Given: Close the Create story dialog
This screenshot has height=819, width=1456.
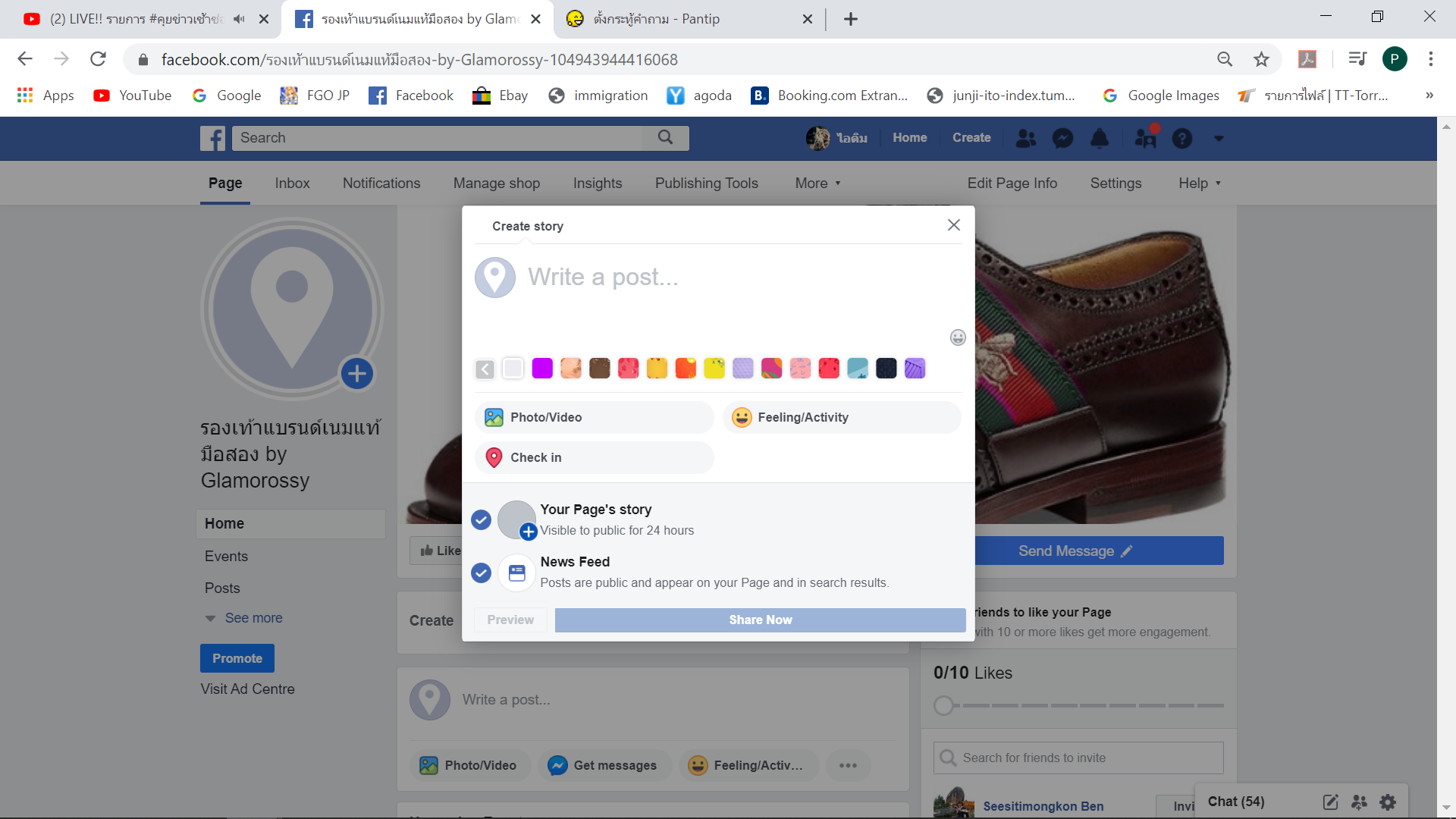Looking at the screenshot, I should [953, 225].
